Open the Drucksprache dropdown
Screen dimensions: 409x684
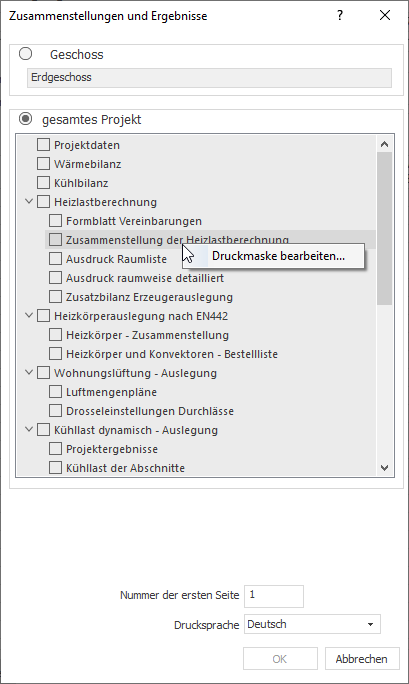pos(312,624)
